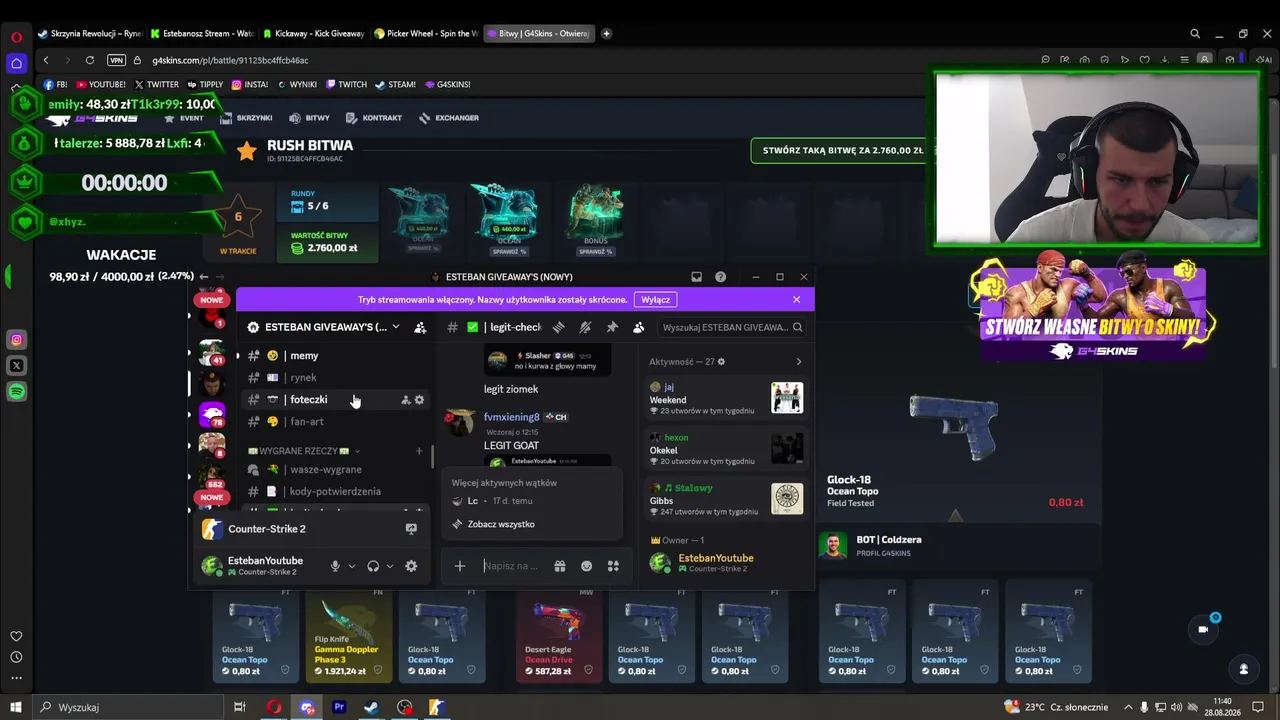Open Opera home icon in sidebar
Screen dimensions: 1280x720
point(16,63)
